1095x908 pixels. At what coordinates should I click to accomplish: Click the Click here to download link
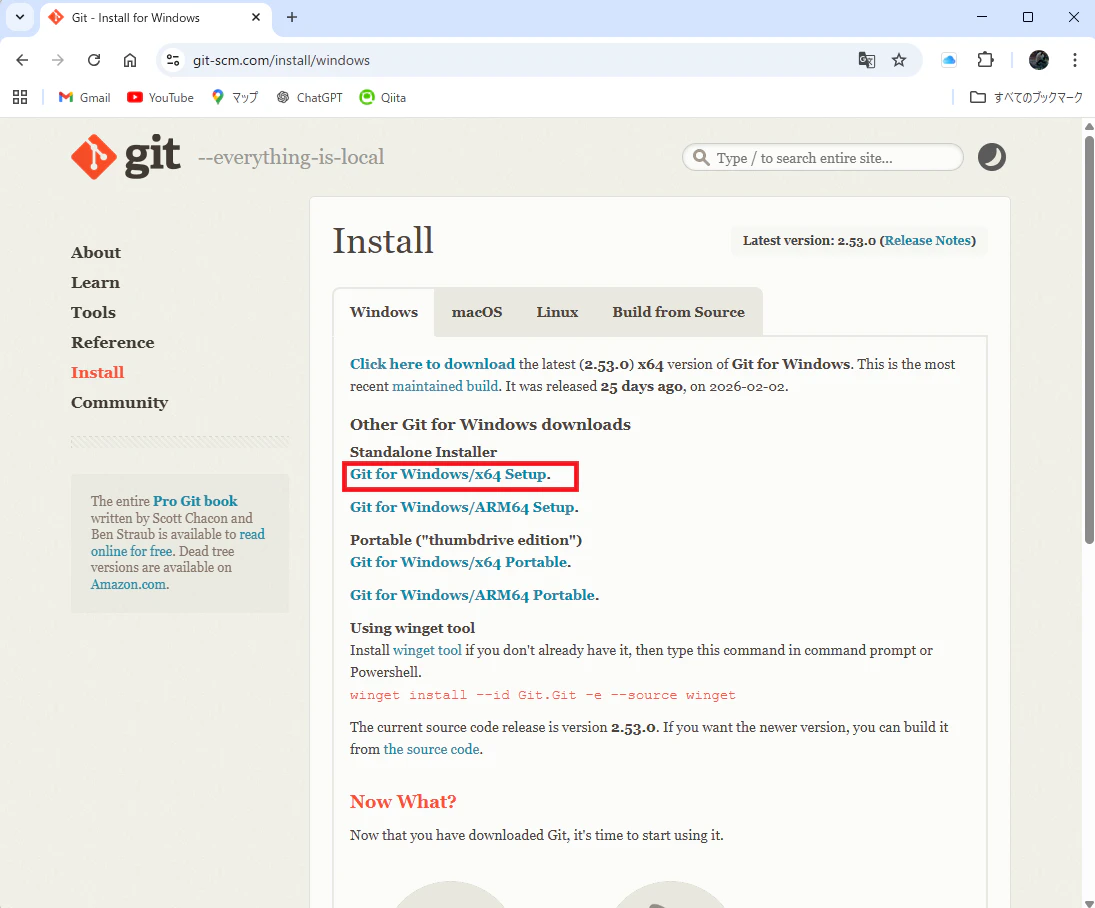click(x=432, y=364)
